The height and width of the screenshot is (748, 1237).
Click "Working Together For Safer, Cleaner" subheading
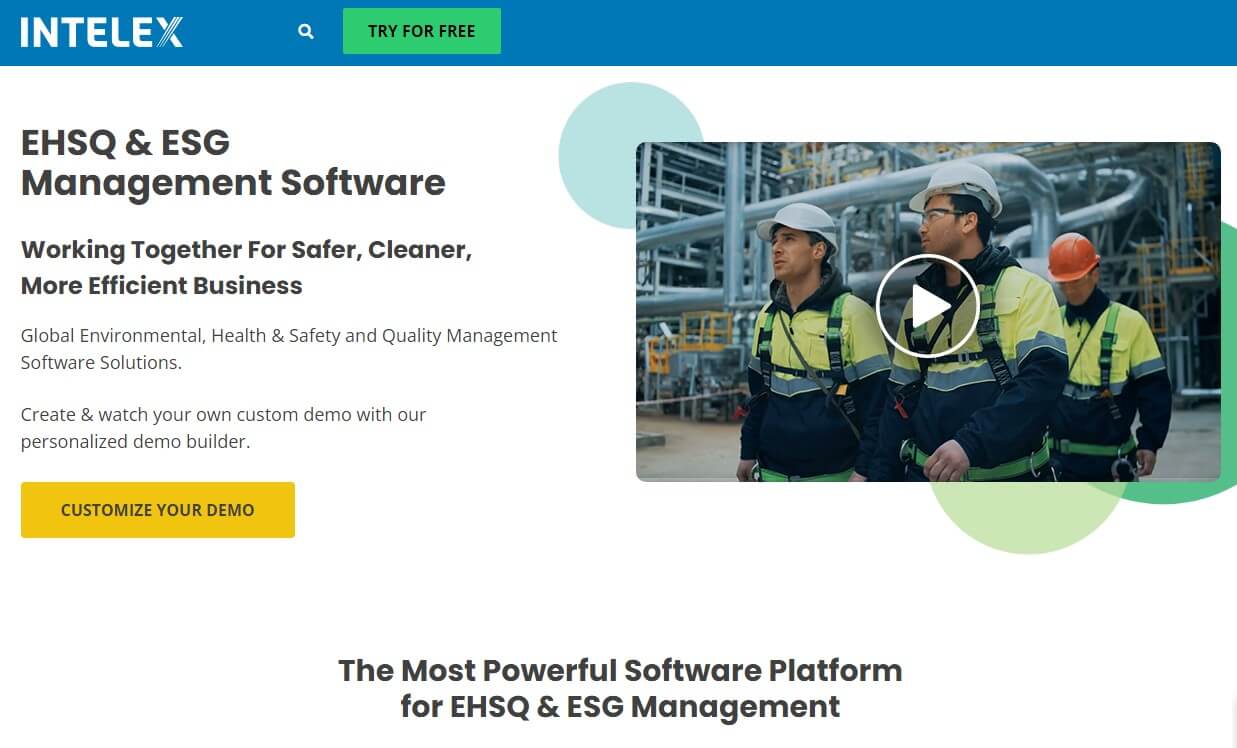point(246,267)
